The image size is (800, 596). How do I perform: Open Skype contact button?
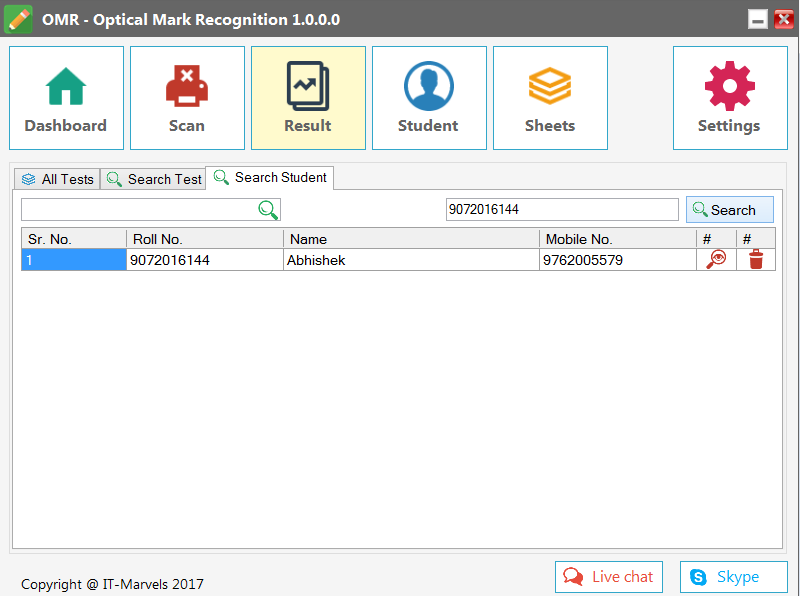coord(734,577)
